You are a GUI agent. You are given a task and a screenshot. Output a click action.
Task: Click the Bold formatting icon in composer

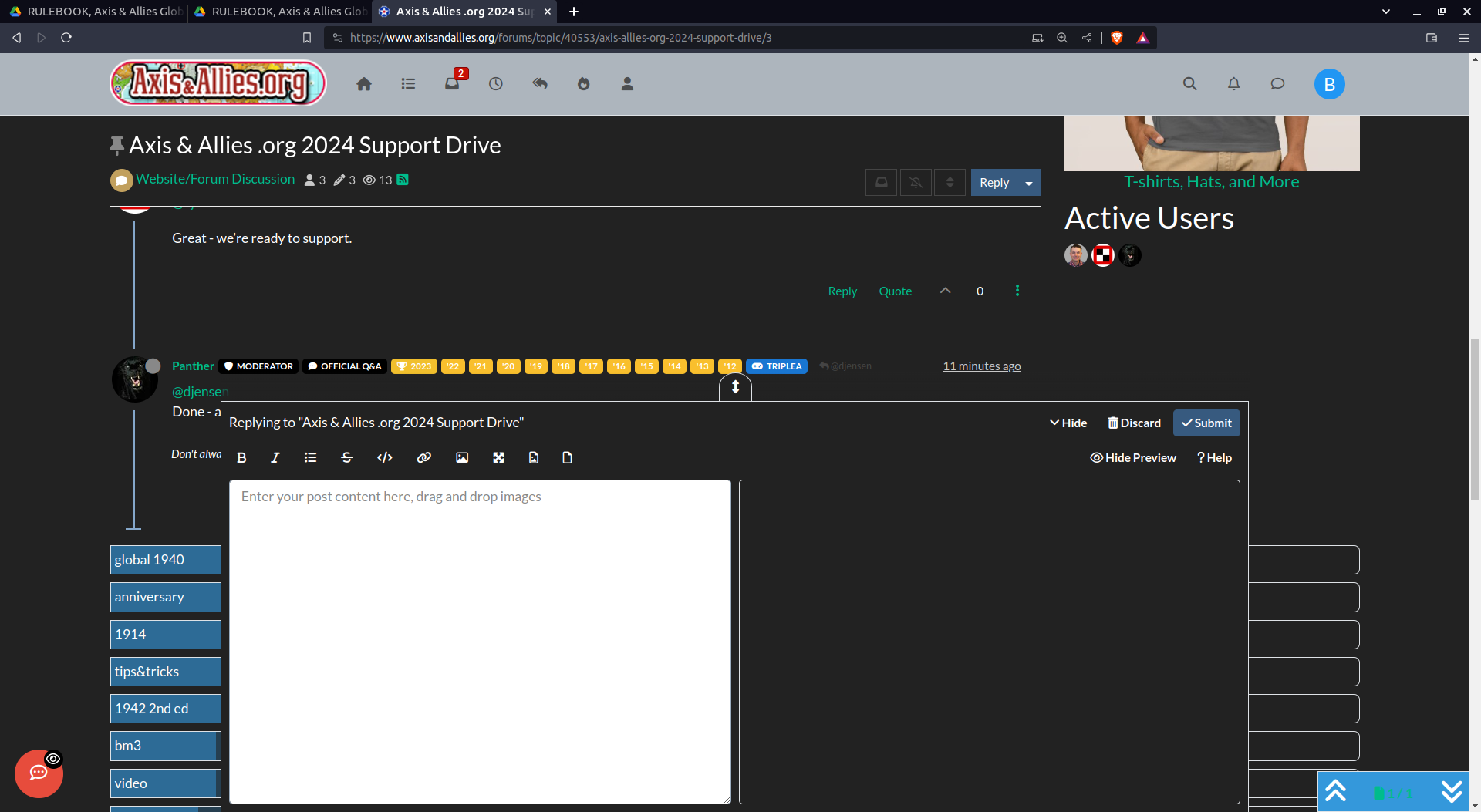point(241,458)
